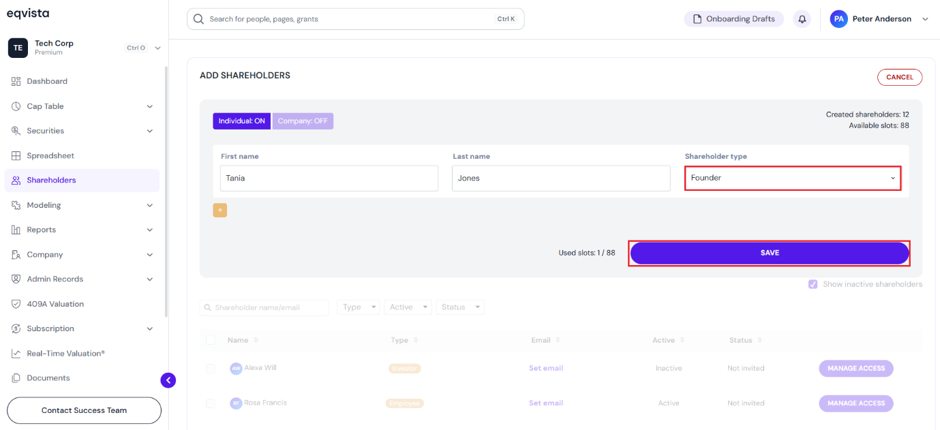Click the Shareholder name/email search field

coord(264,307)
